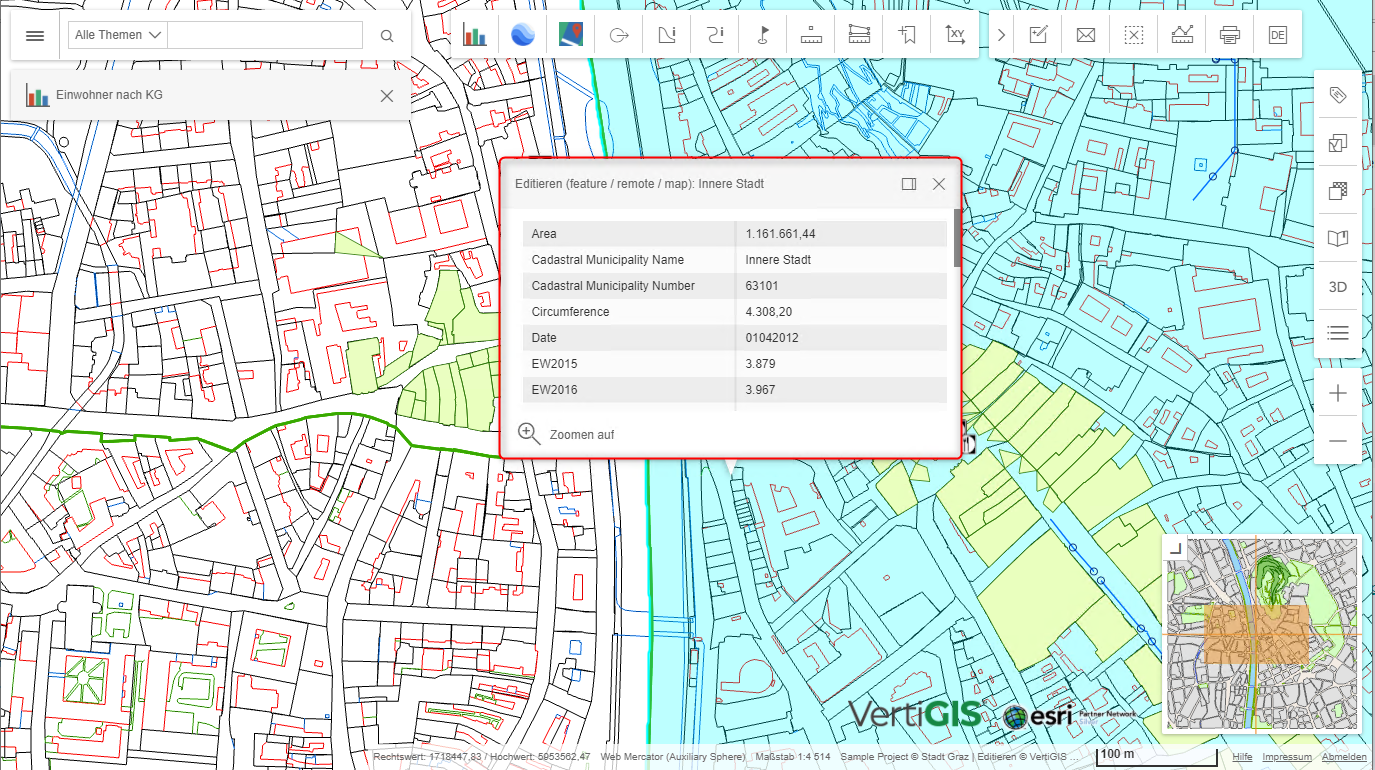Viewport: 1375px width, 770px height.
Task: Open the mail/send icon
Action: click(x=1085, y=34)
